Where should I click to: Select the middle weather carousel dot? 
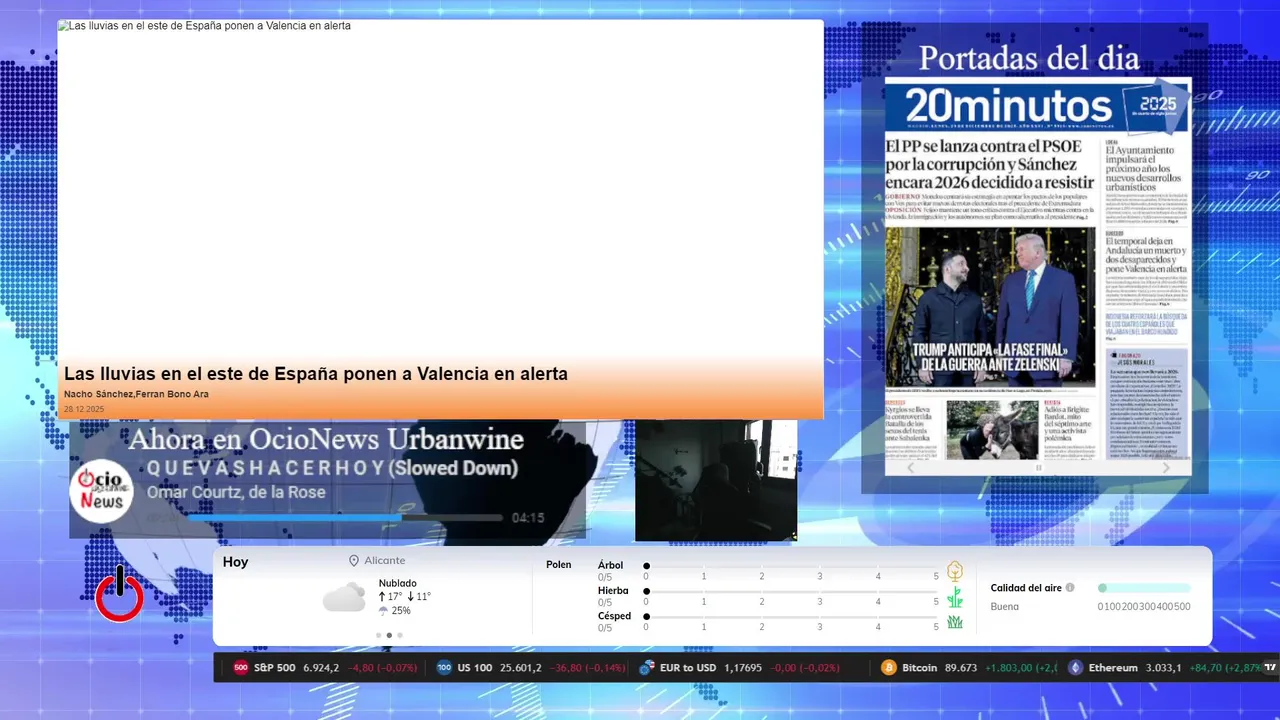[x=389, y=635]
